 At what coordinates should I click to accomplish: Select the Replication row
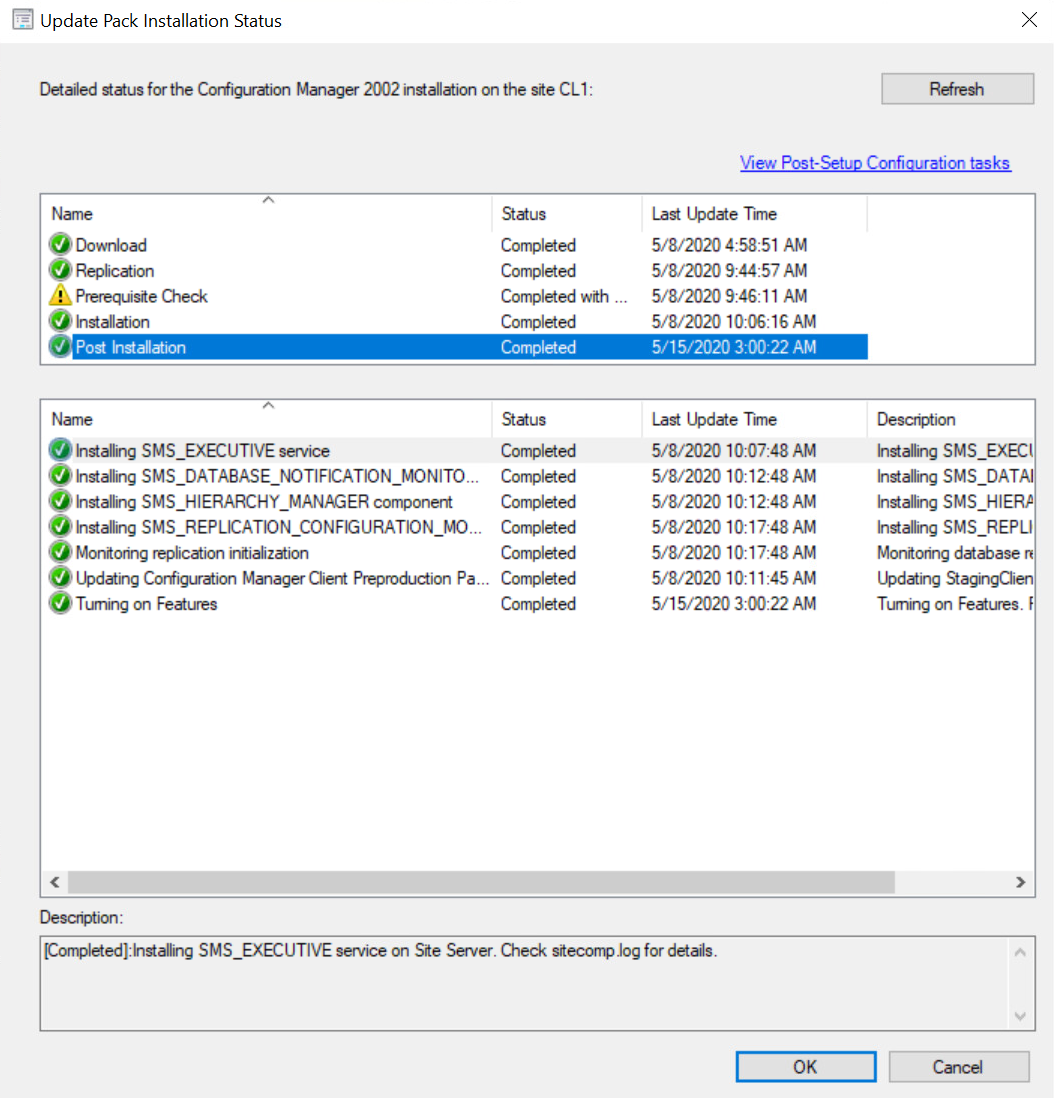pyautogui.click(x=458, y=270)
